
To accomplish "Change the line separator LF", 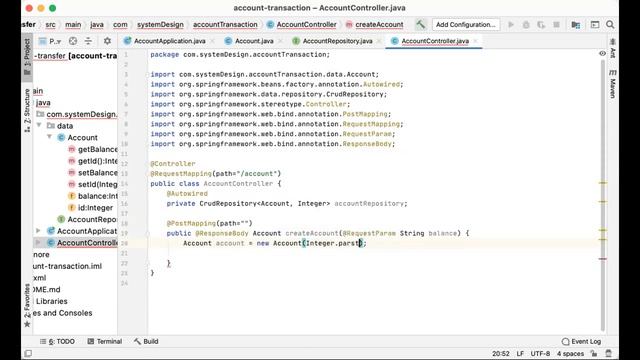I will (520, 353).
